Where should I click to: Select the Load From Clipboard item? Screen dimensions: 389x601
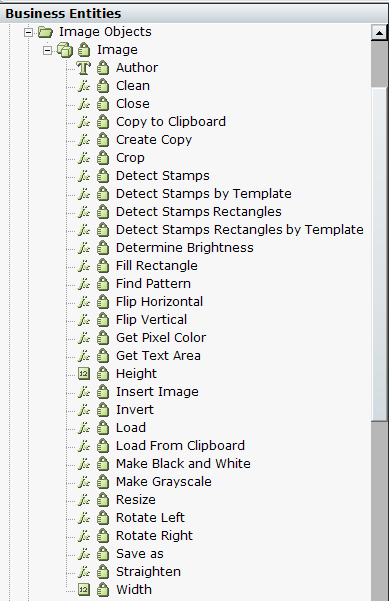[x=180, y=445]
